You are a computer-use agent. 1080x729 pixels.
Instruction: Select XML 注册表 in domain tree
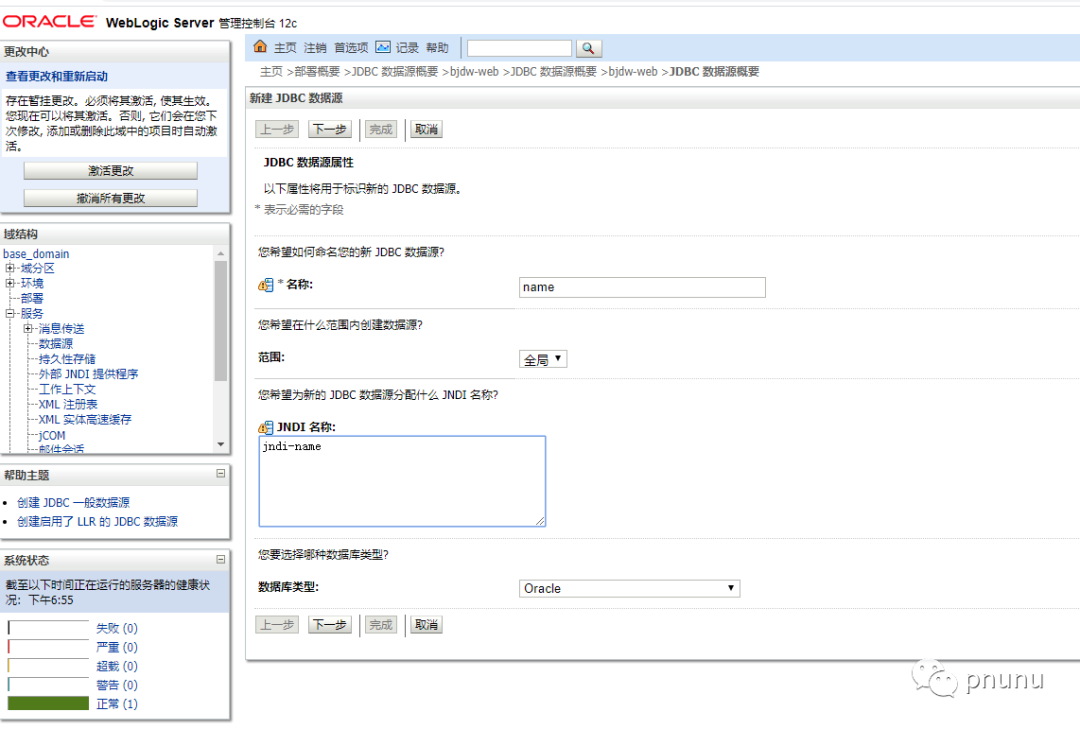pos(68,404)
